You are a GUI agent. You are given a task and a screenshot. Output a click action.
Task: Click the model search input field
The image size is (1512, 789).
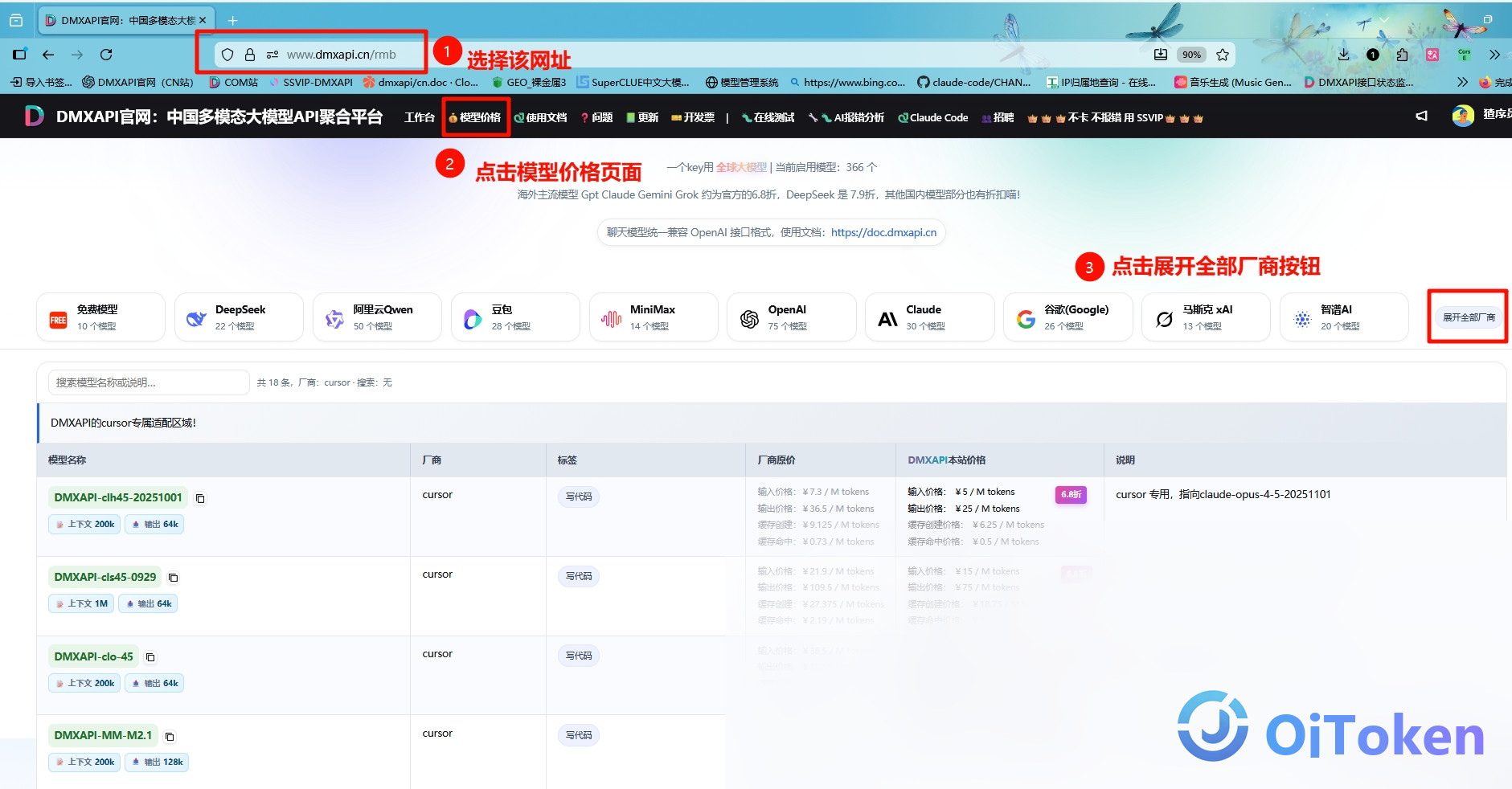click(149, 382)
